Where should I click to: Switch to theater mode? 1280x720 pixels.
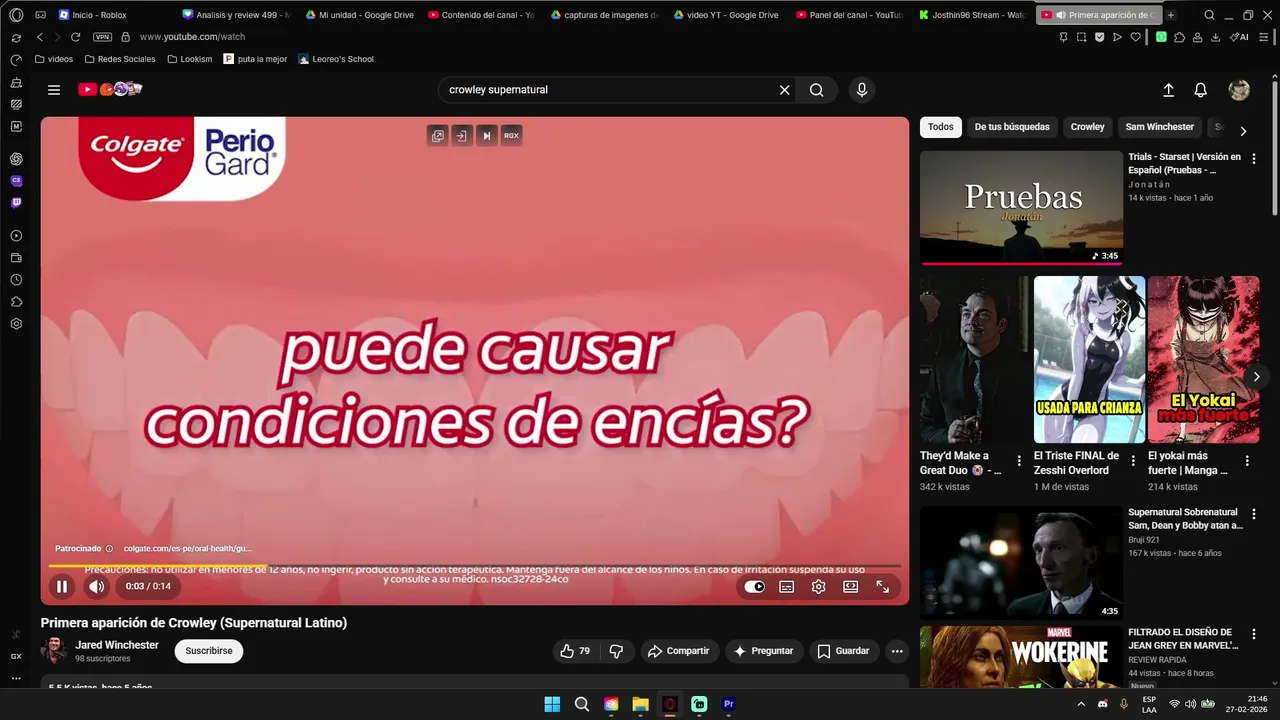click(x=851, y=587)
